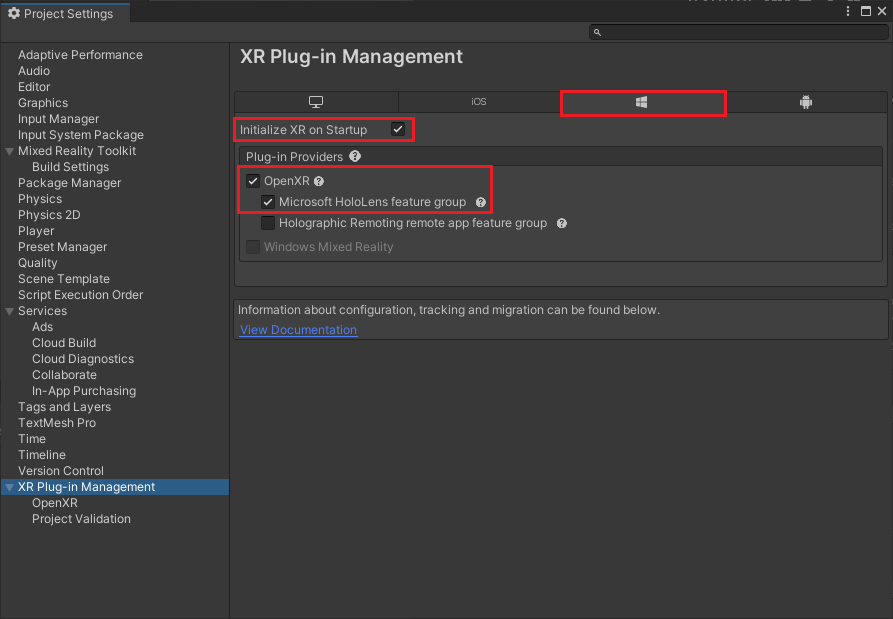This screenshot has height=619, width=893.
Task: Select the Audio settings category
Action: pyautogui.click(x=34, y=71)
